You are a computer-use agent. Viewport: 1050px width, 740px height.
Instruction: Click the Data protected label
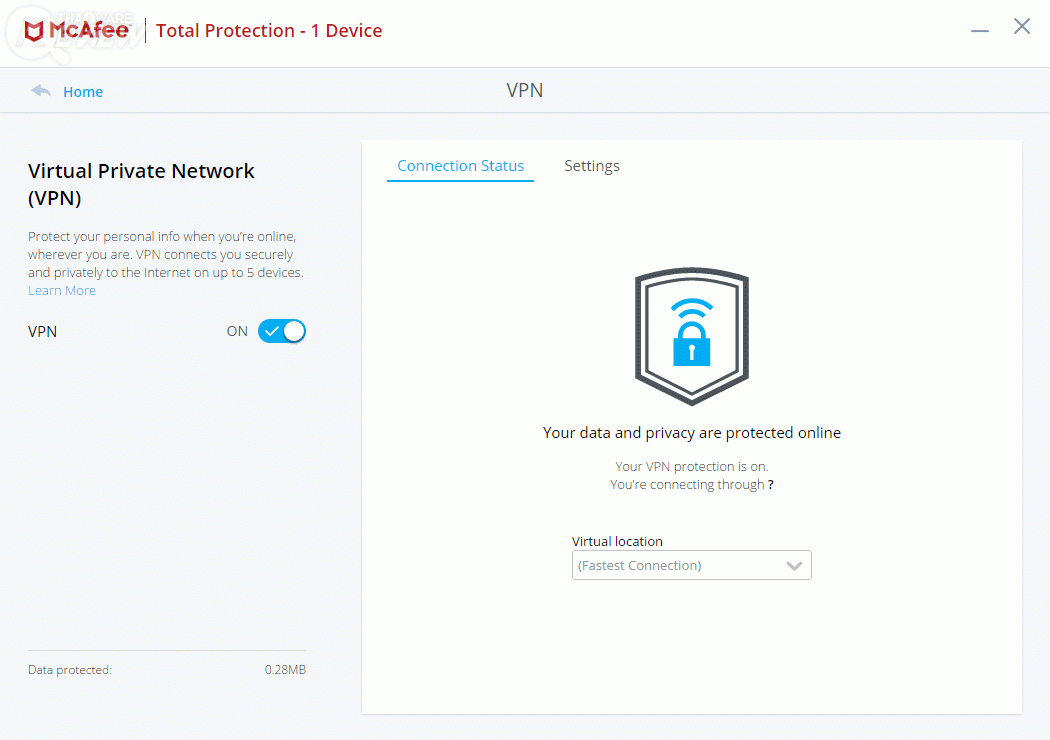(70, 670)
